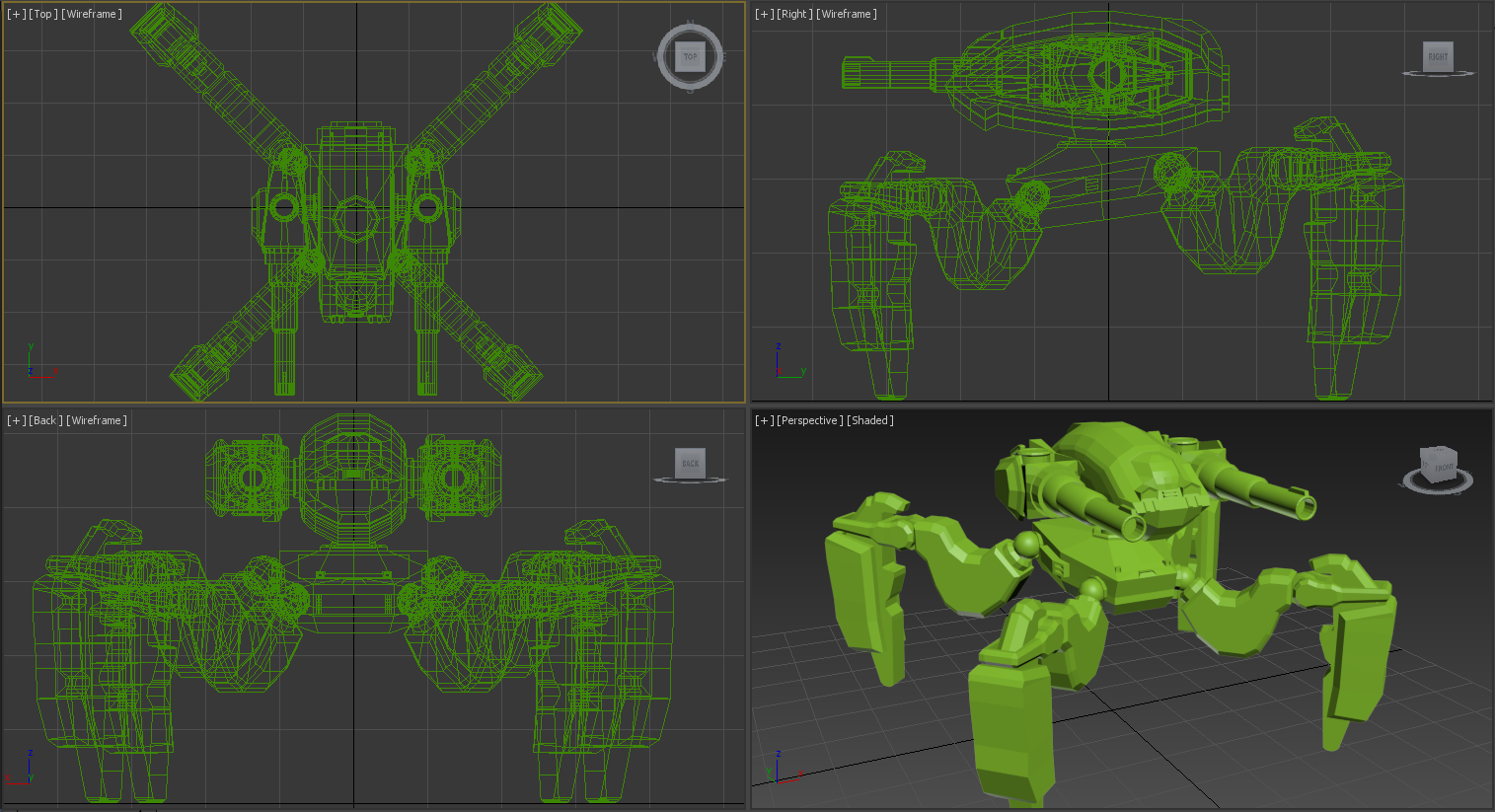1495x812 pixels.
Task: Click the Right viewport ViewCube face
Action: tap(1438, 56)
